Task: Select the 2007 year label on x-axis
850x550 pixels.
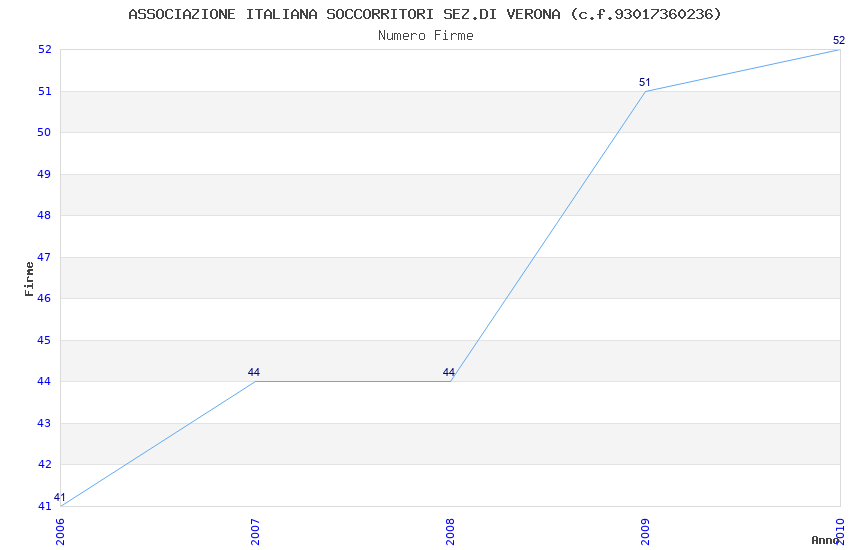Action: 255,532
